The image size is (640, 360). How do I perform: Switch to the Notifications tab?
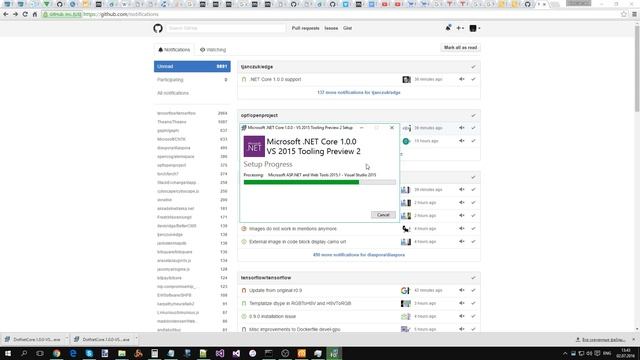[x=174, y=50]
